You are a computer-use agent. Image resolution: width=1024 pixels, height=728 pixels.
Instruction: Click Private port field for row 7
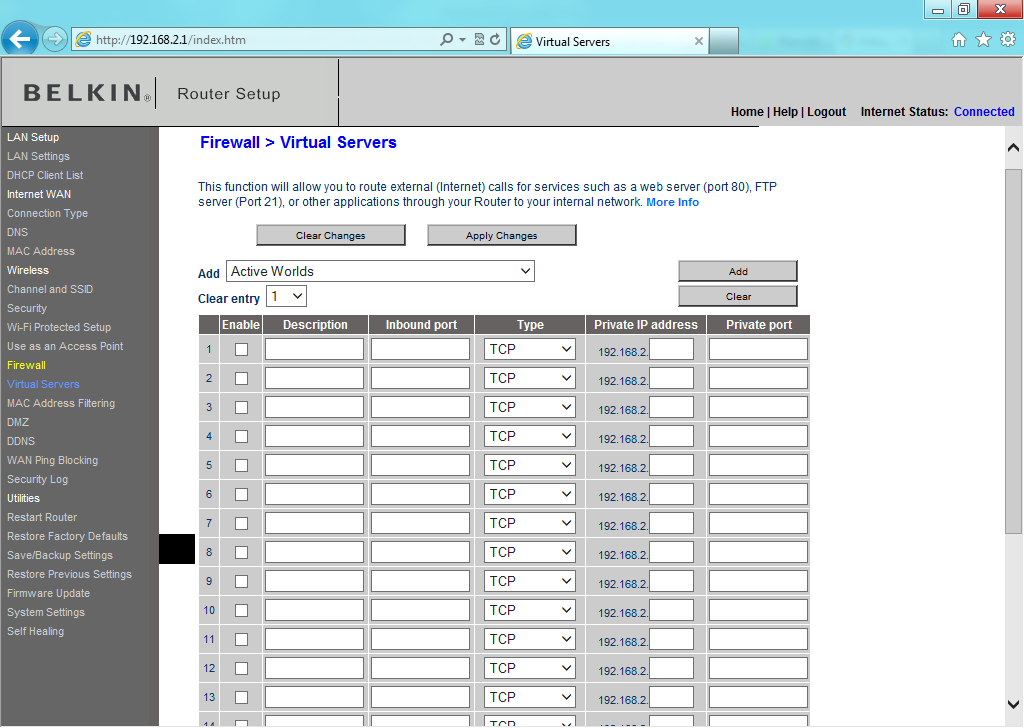[758, 524]
